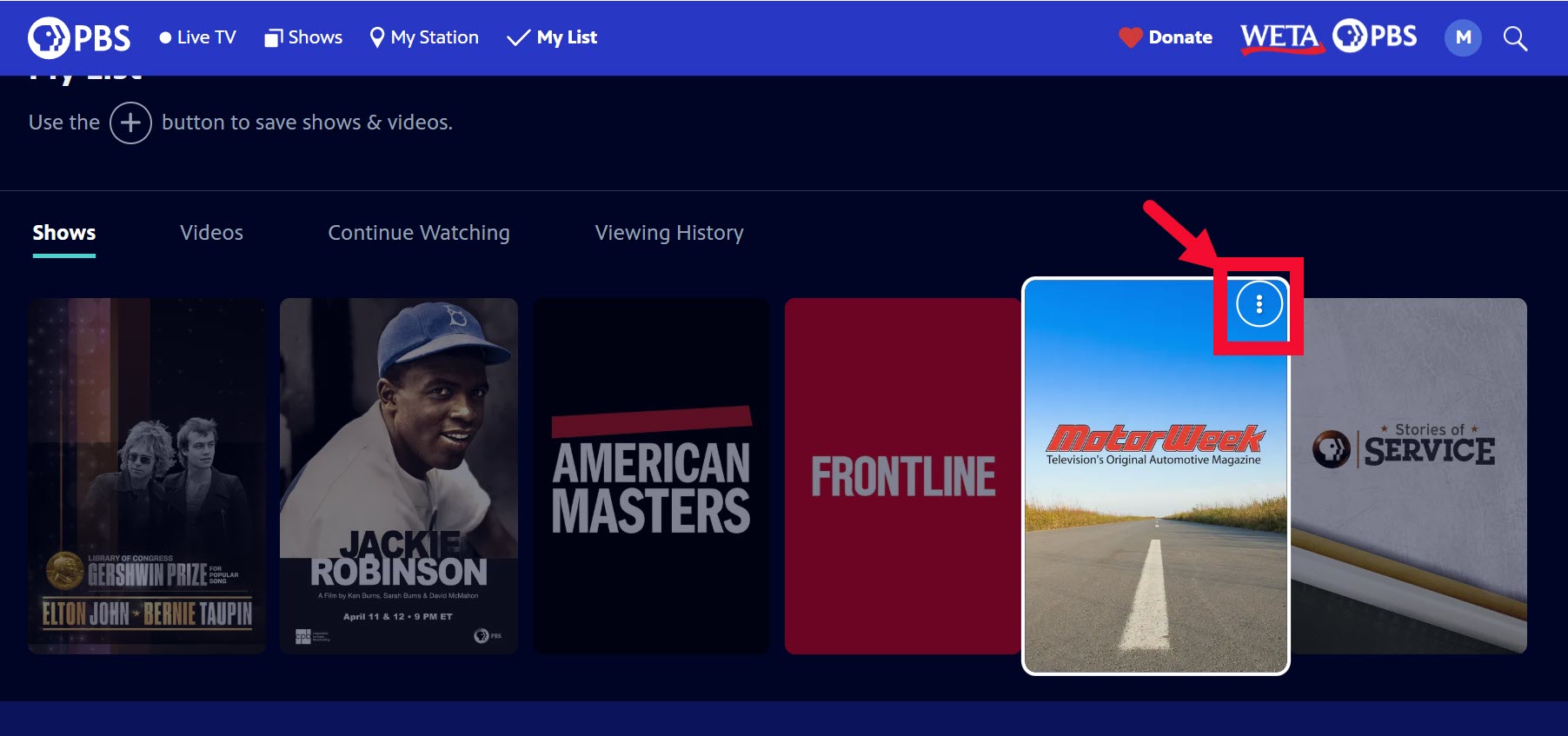
Task: Open the three-dot menu on MotorWeek card
Action: pyautogui.click(x=1259, y=305)
